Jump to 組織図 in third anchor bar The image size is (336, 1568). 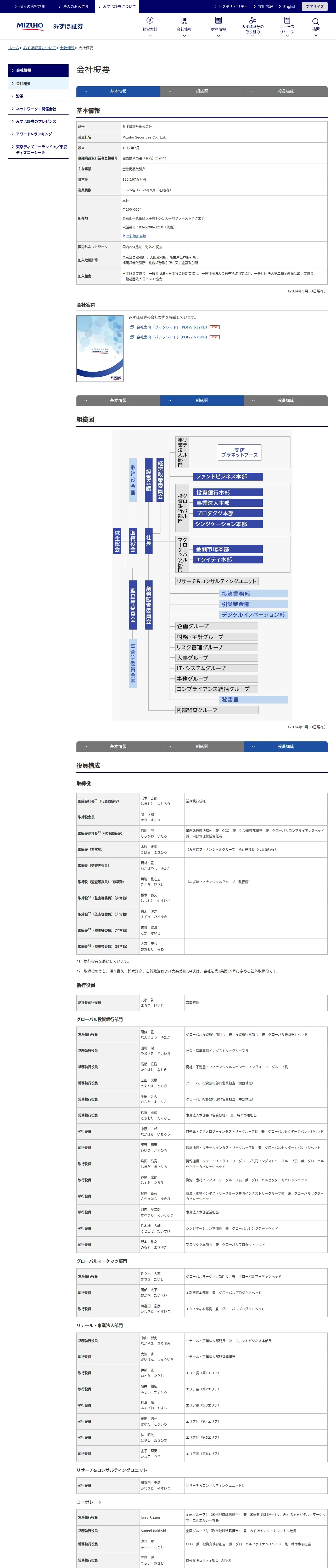pyautogui.click(x=202, y=746)
